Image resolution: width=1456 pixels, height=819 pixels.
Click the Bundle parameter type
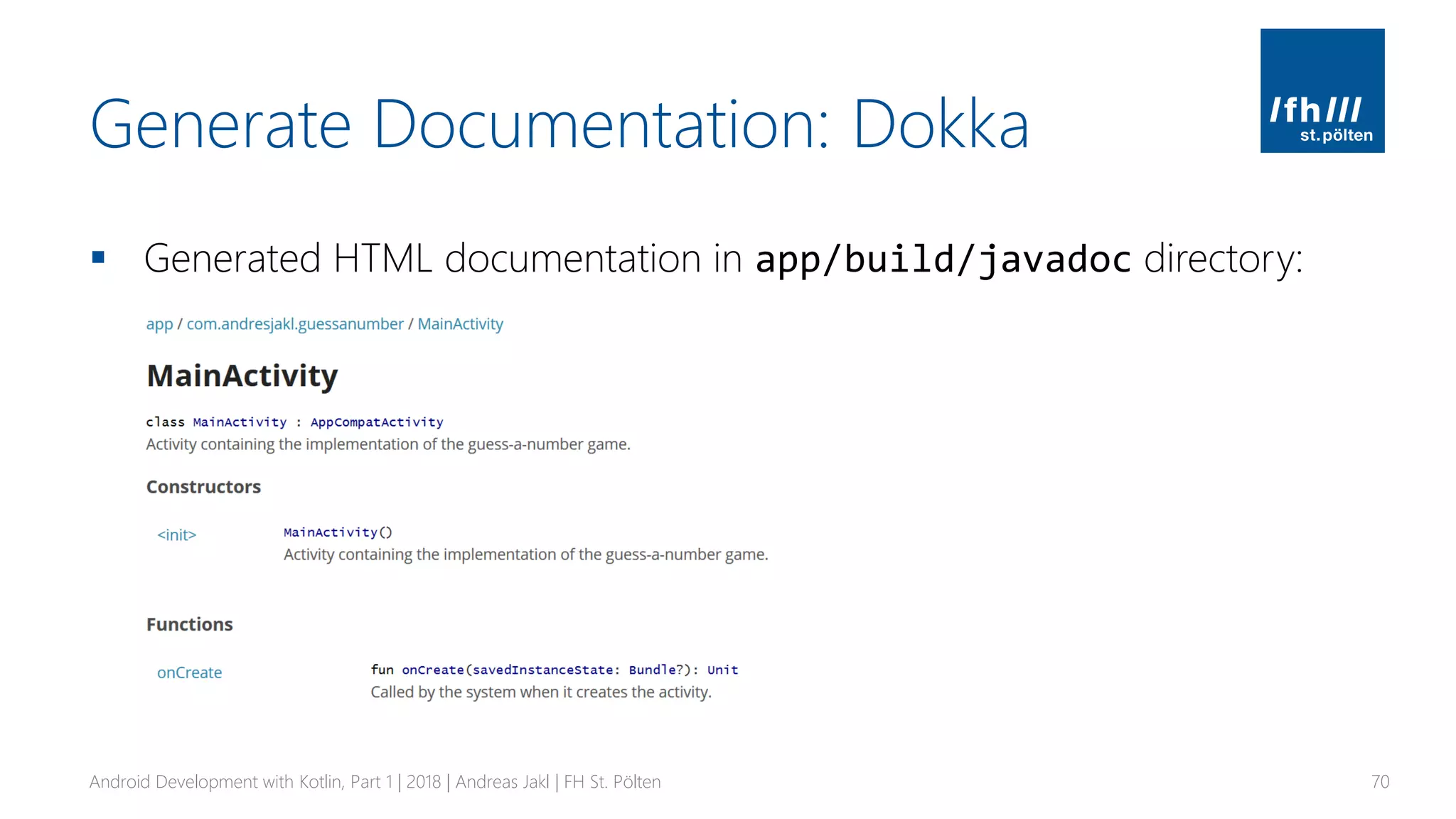[x=652, y=670]
